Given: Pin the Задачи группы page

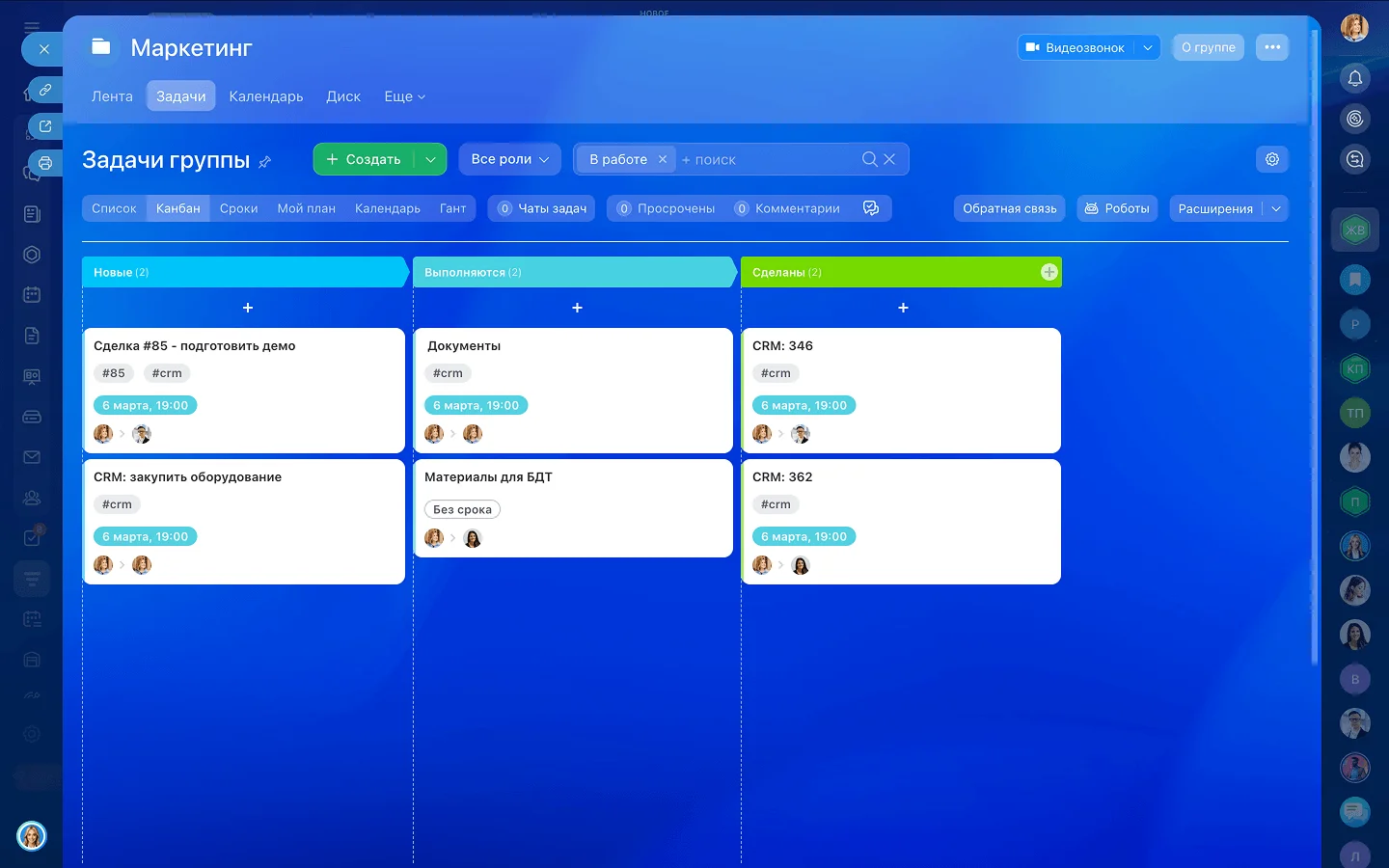Looking at the screenshot, I should [x=265, y=162].
